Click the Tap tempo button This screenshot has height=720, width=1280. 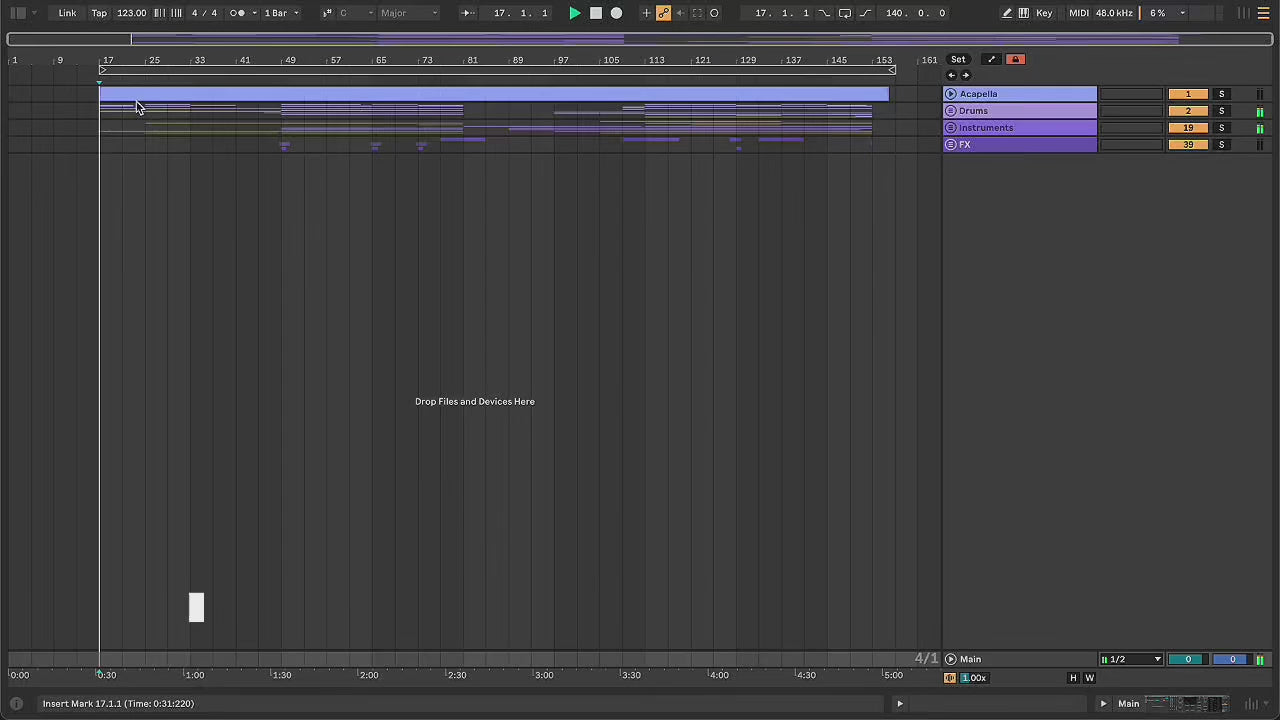pos(99,13)
